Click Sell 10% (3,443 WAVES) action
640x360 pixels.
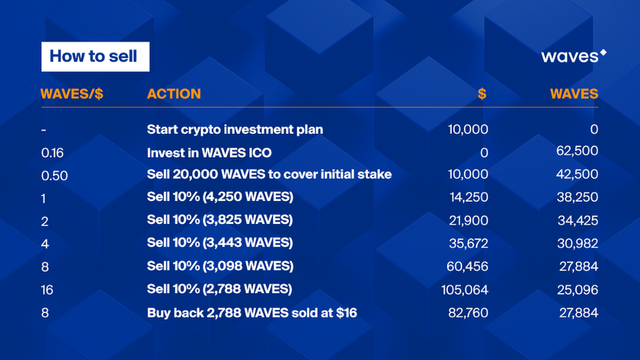(220, 242)
